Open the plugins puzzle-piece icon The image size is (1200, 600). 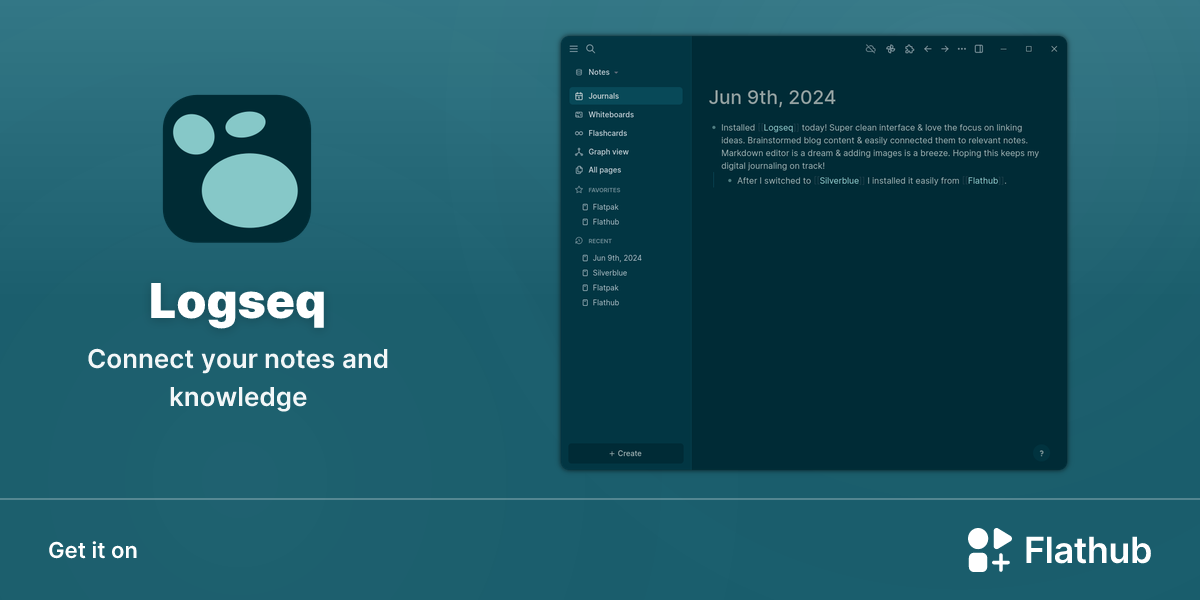point(909,49)
